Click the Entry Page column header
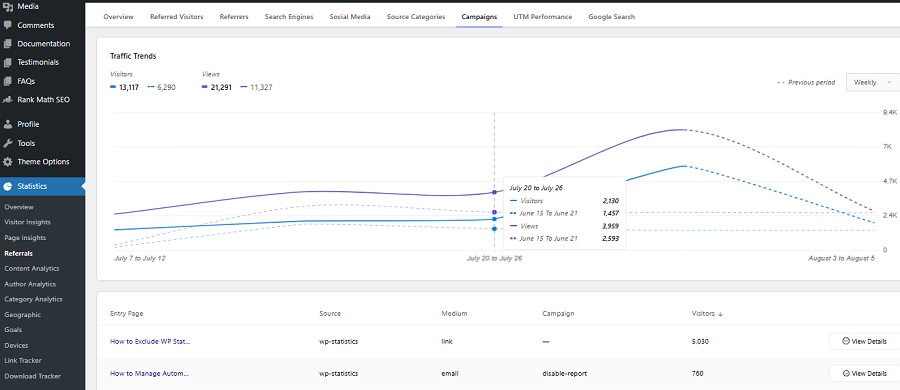Viewport: 900px width, 390px height. point(127,314)
